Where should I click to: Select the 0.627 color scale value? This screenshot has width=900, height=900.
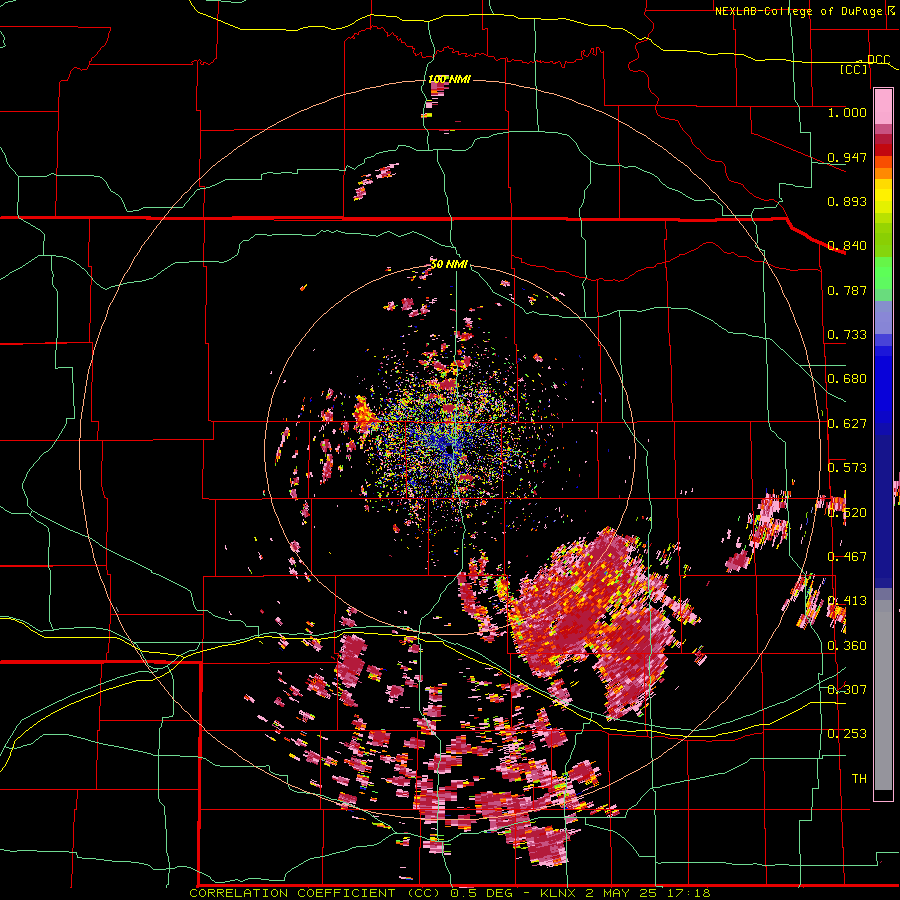(847, 423)
